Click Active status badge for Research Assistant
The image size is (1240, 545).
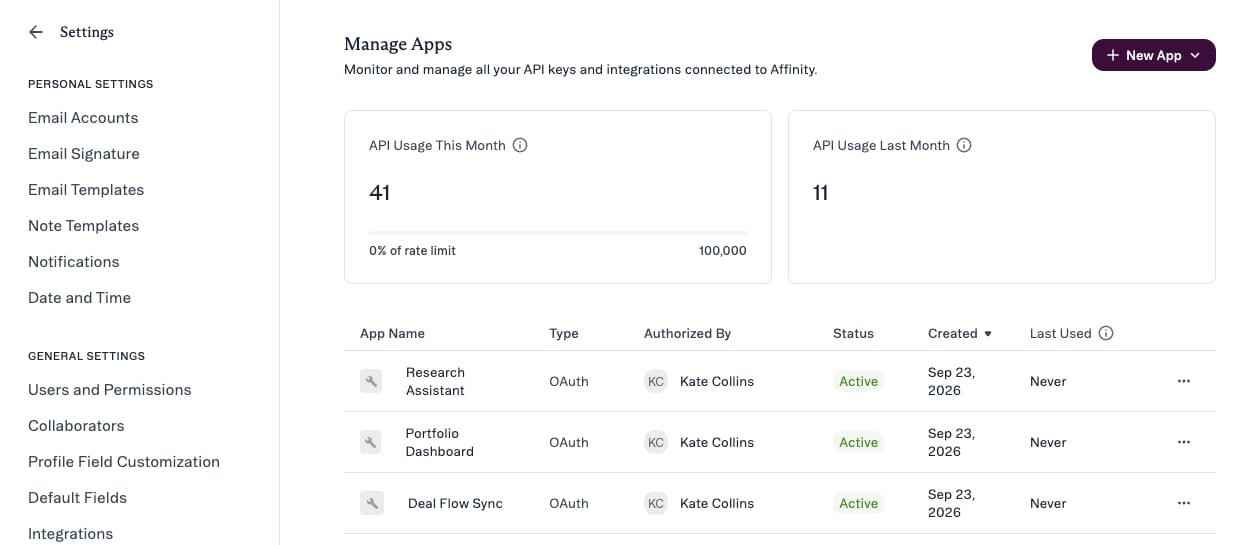858,381
